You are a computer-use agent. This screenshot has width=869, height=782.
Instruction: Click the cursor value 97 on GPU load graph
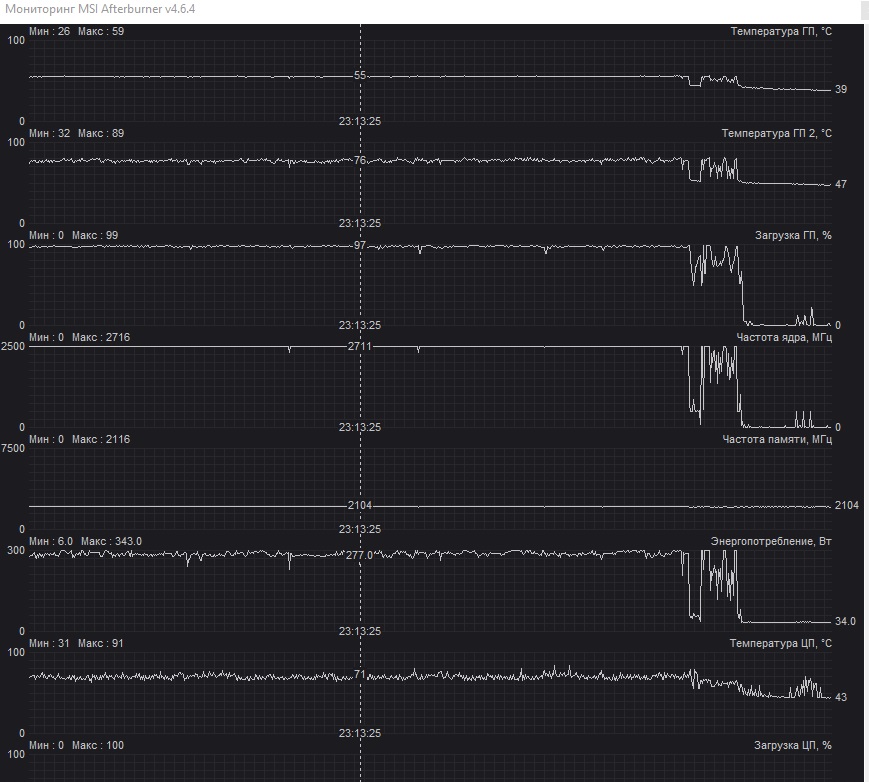pyautogui.click(x=360, y=245)
